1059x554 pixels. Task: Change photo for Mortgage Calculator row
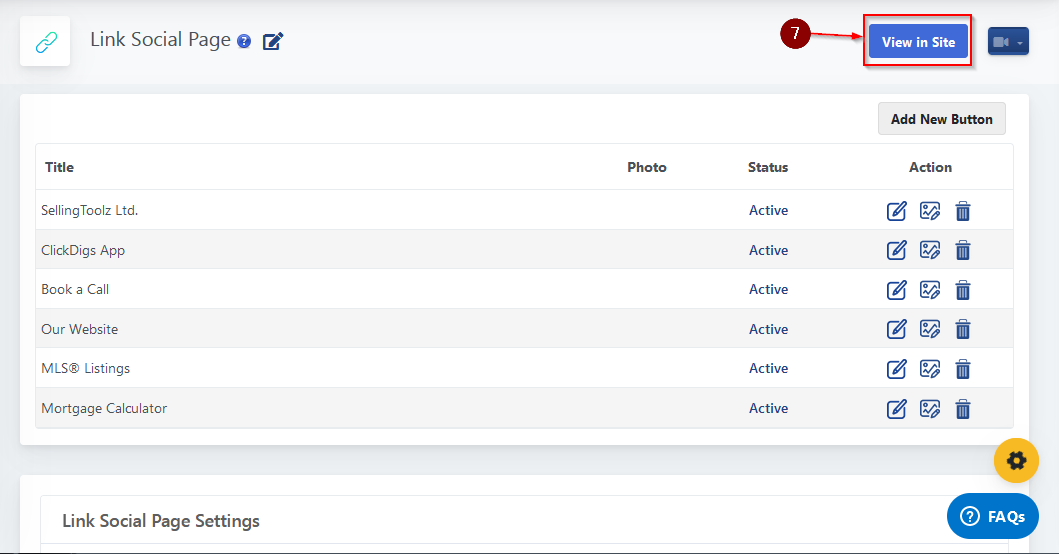(x=930, y=408)
